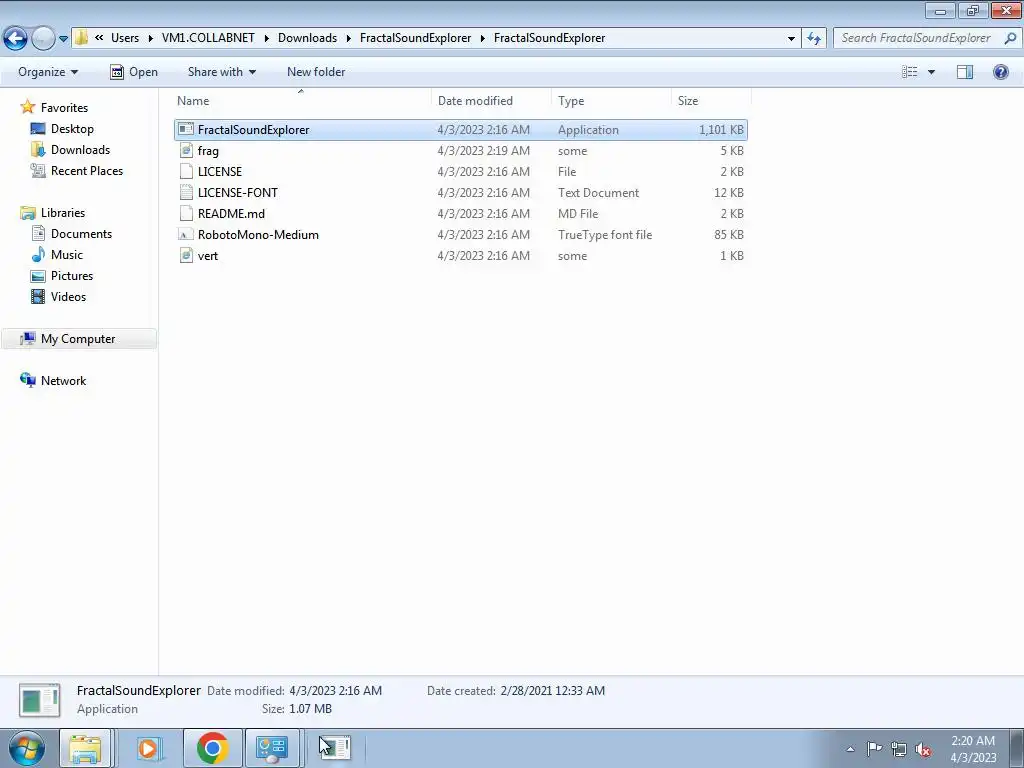
Task: Click the FractalSoundExplorer app taskbar icon
Action: (x=336, y=748)
